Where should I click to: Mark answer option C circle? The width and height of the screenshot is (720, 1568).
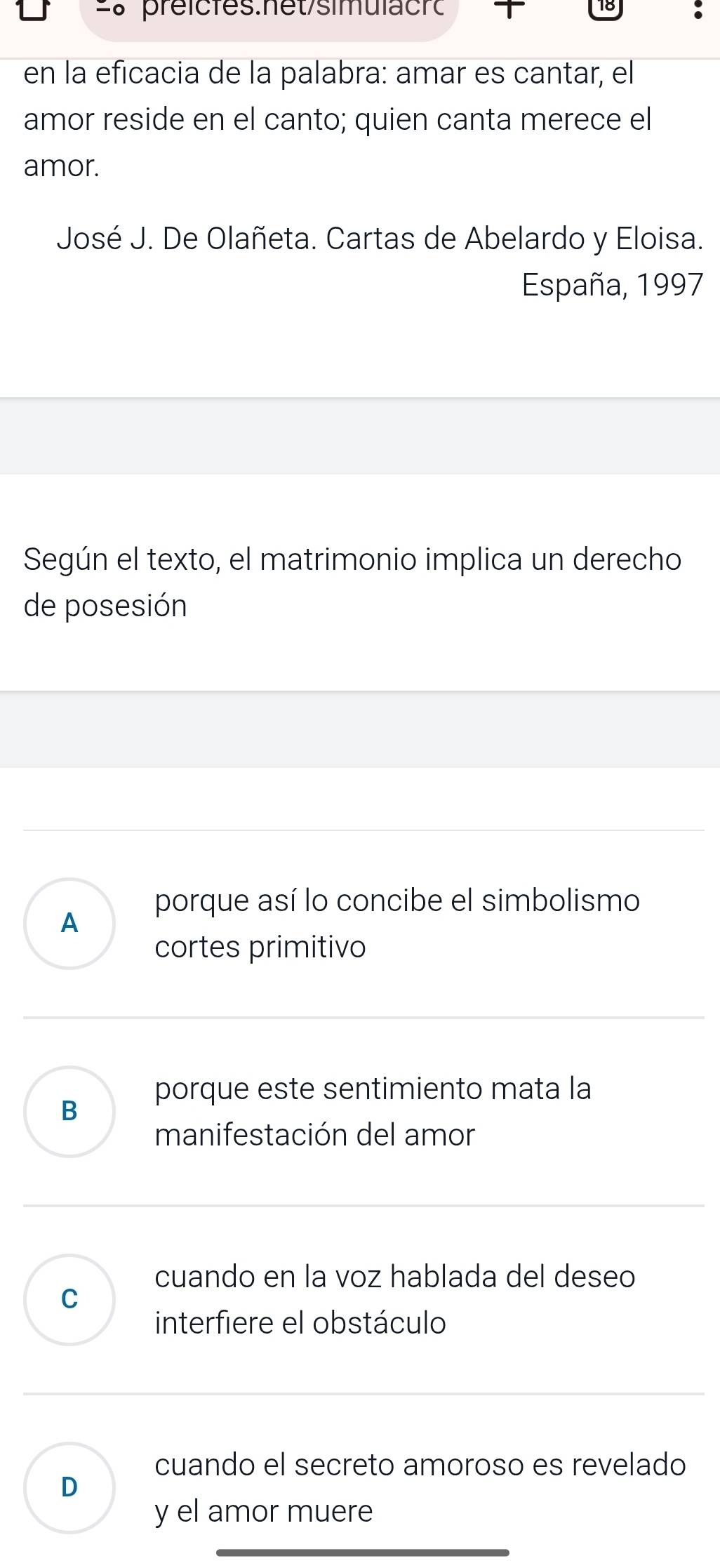(69, 1299)
